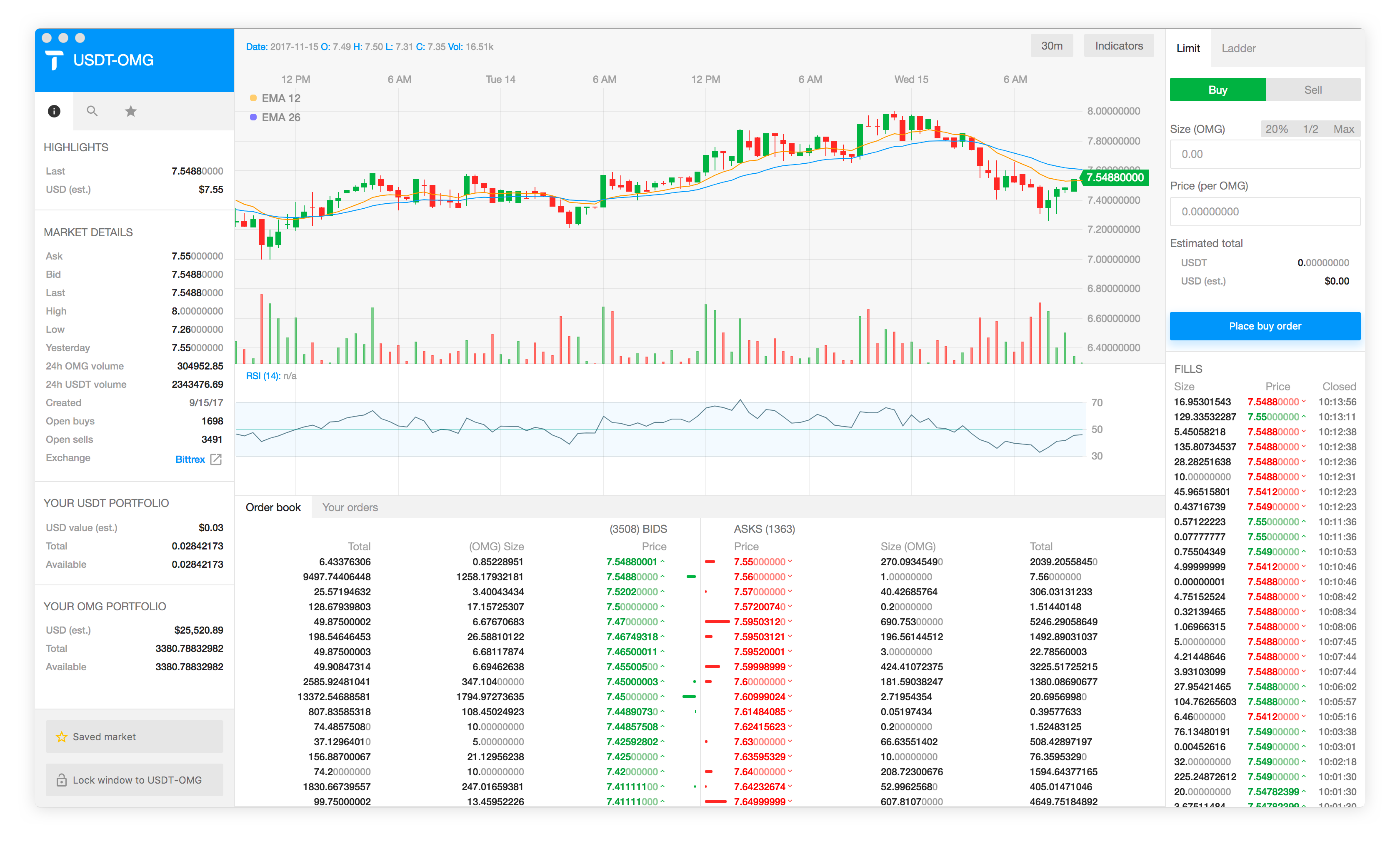Click the EMA 12 orange legend dot
This screenshot has width=1400, height=849.
click(x=253, y=98)
